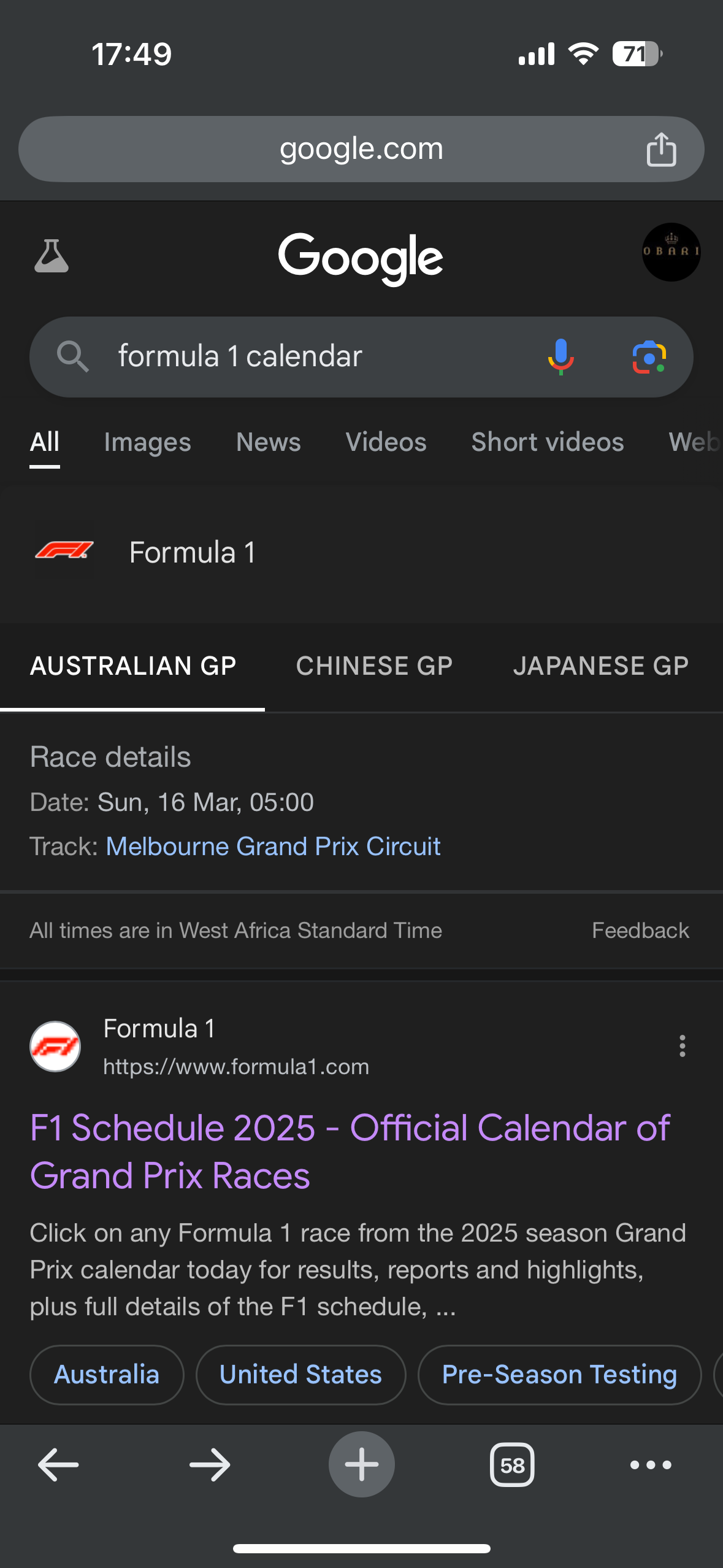Select the Japanese GP tab
723x1568 pixels.
click(601, 666)
